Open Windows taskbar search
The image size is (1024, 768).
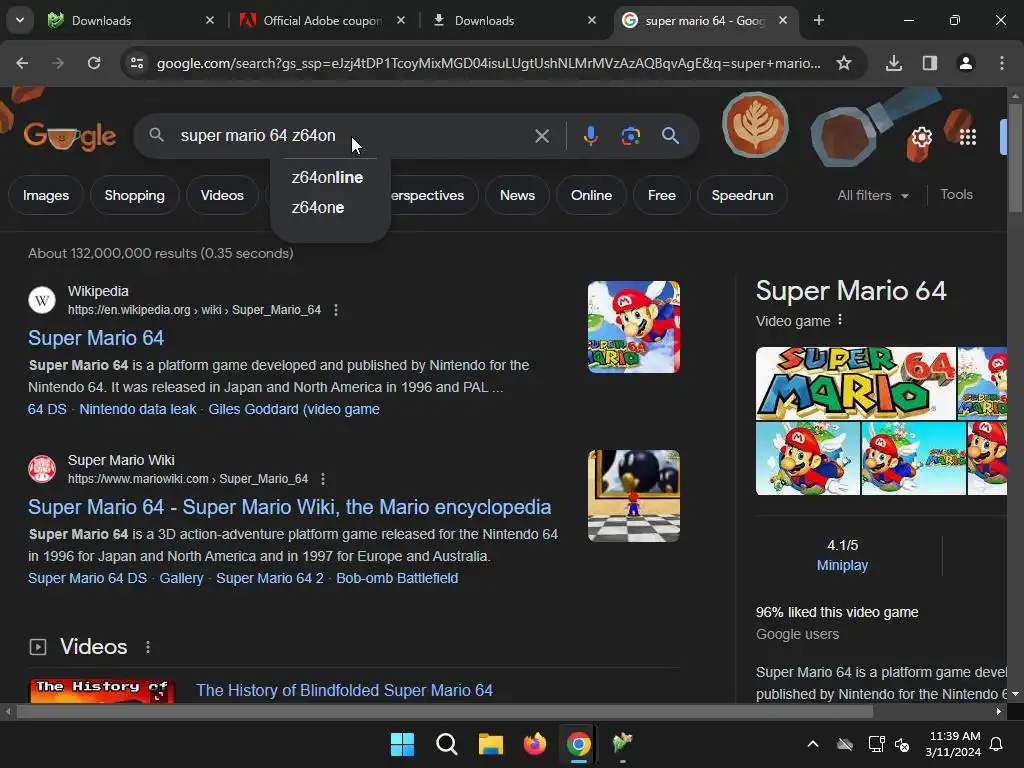447,744
